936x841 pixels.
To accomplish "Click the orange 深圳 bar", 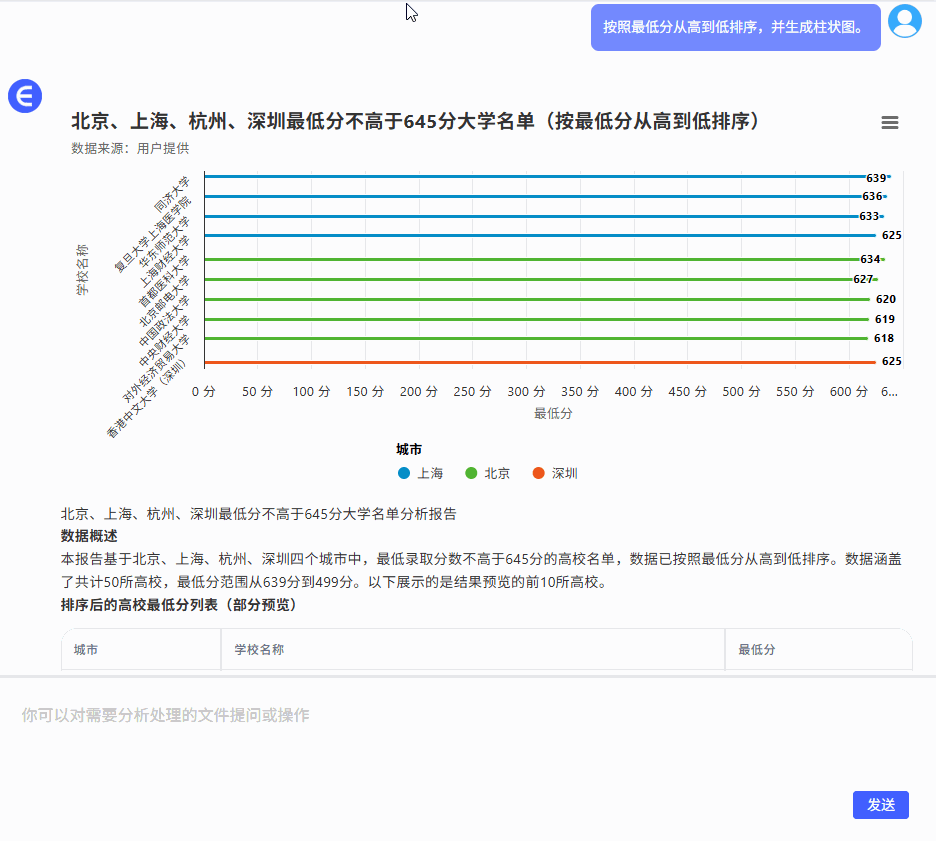I will point(540,362).
